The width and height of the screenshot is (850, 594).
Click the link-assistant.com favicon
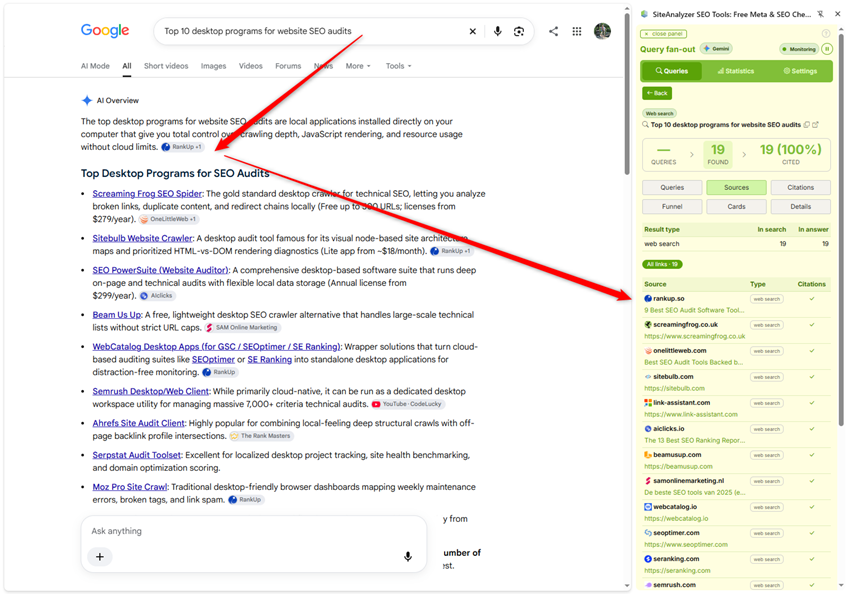coord(648,403)
